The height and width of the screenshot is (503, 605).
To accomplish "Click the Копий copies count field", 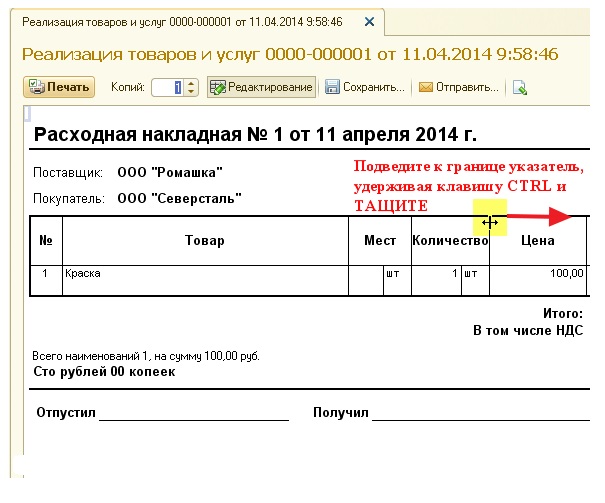I will (168, 87).
